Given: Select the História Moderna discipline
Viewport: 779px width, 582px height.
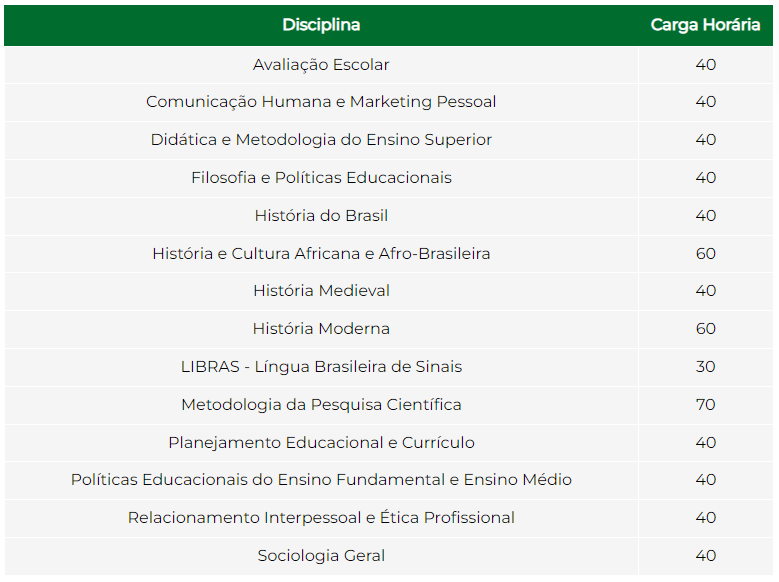Looking at the screenshot, I should coord(321,329).
